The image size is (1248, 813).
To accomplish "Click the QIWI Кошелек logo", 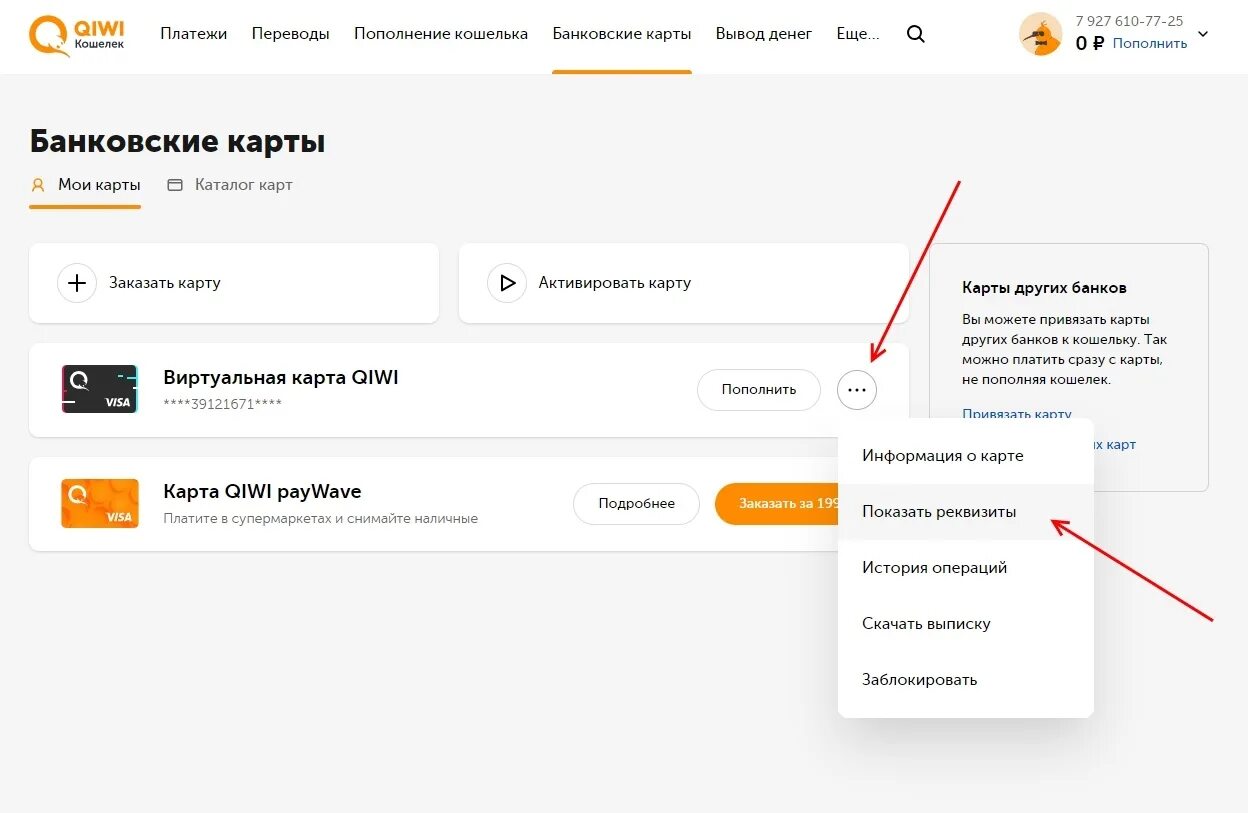I will (x=76, y=35).
